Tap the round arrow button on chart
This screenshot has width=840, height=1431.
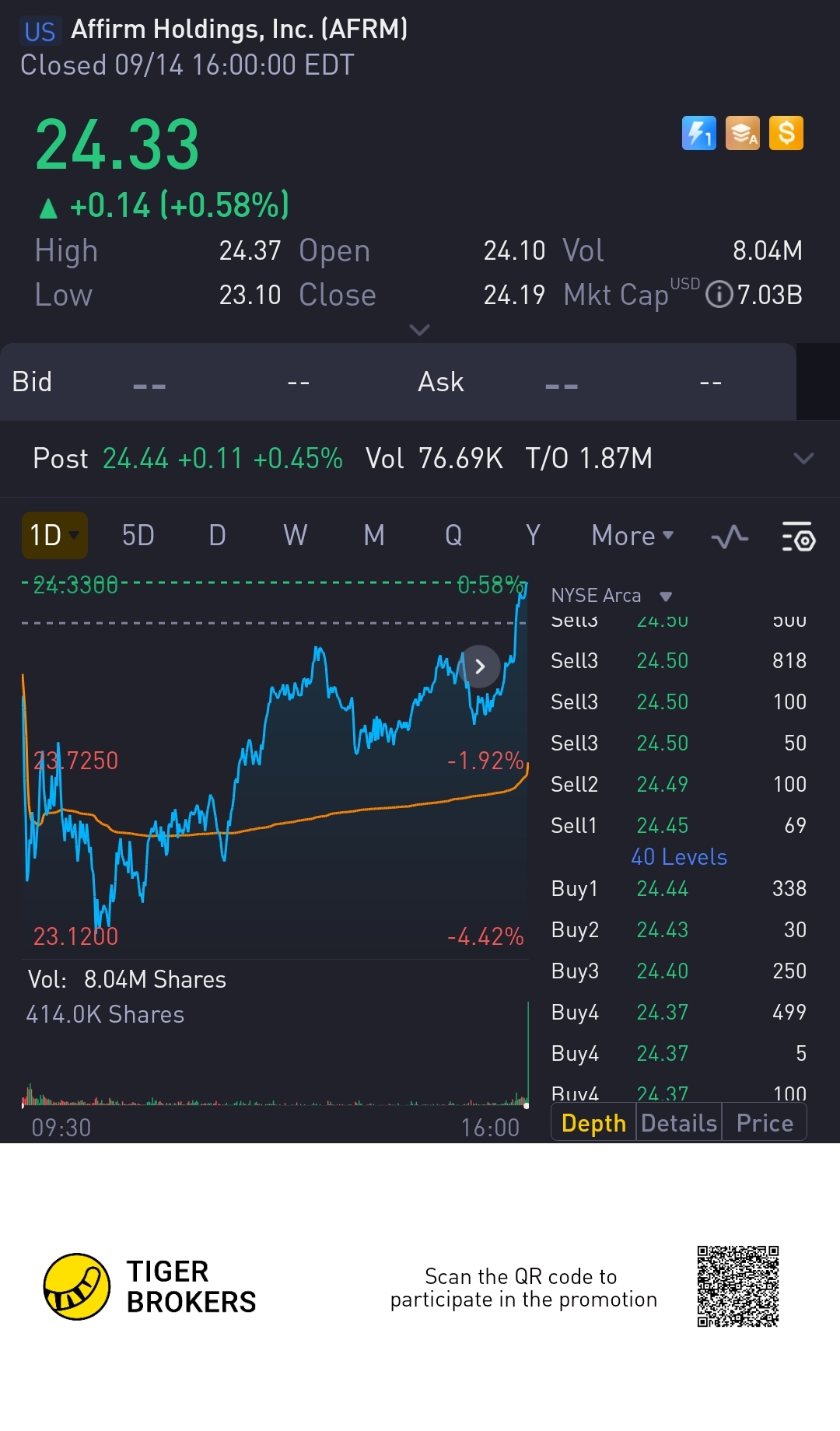(x=480, y=667)
